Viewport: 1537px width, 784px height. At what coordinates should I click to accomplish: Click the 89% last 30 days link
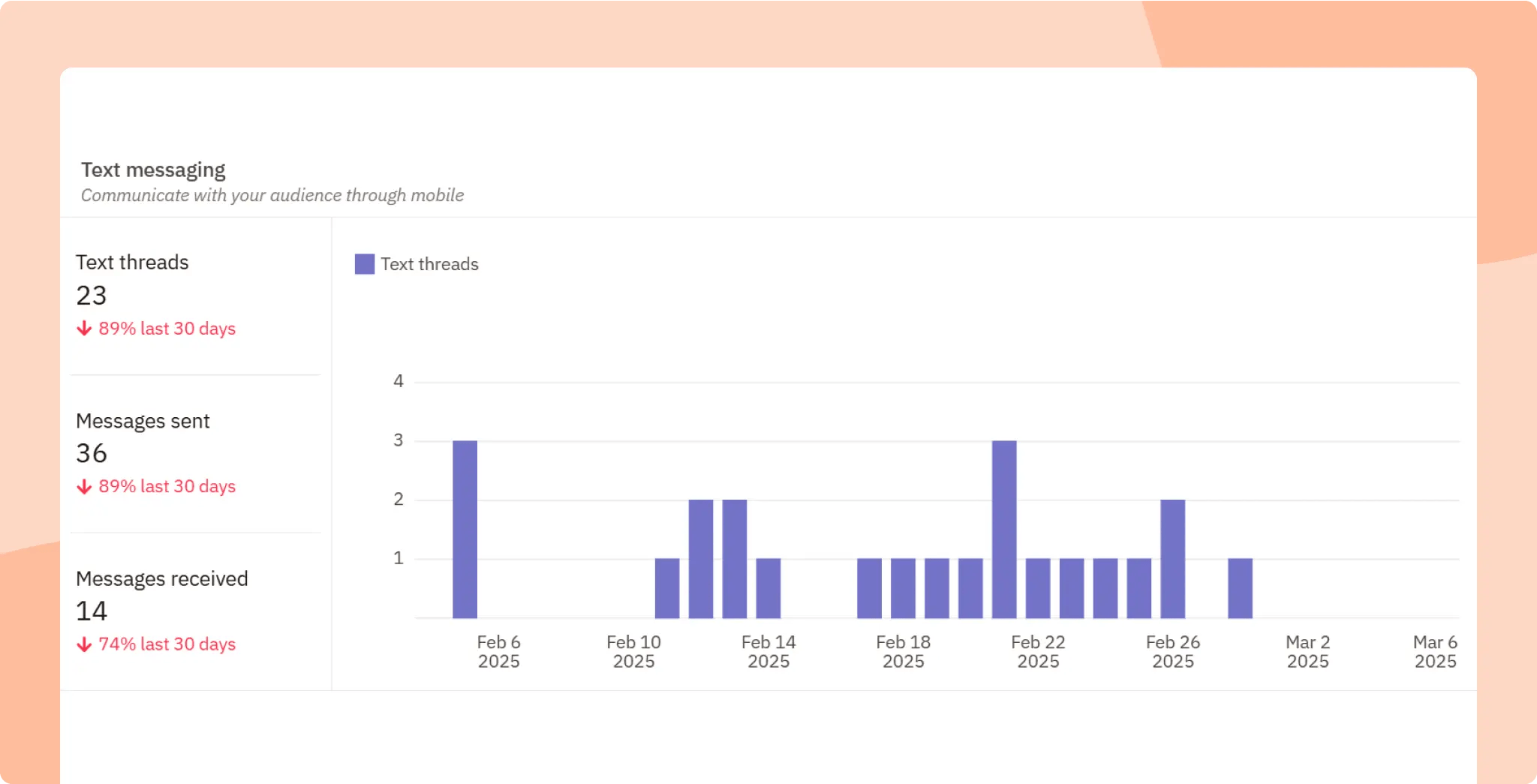[167, 329]
